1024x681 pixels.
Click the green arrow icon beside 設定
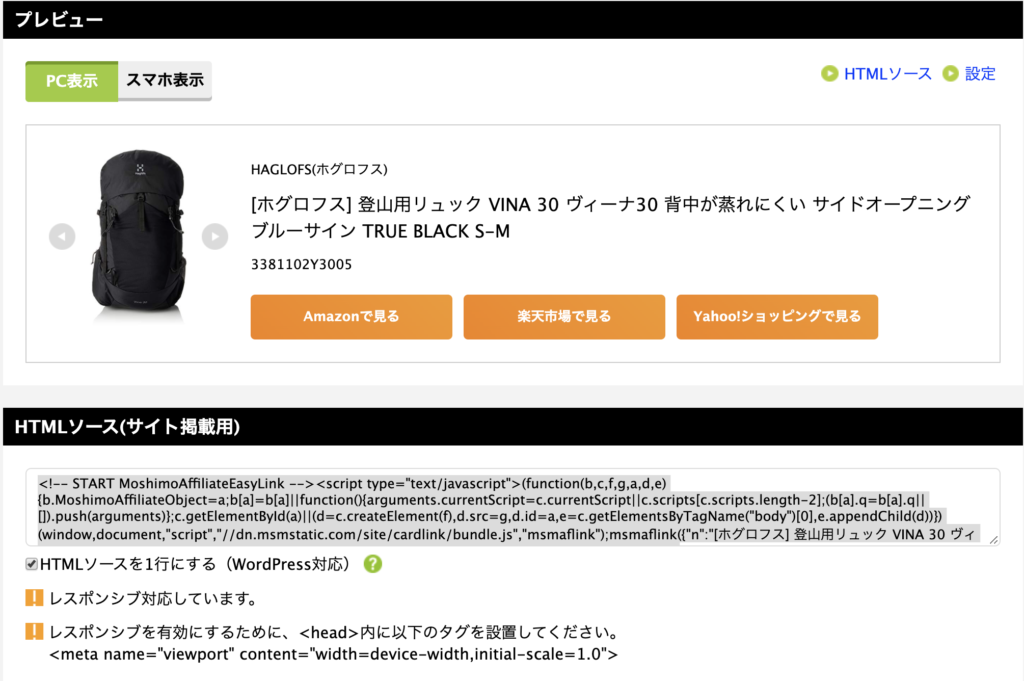coord(950,74)
